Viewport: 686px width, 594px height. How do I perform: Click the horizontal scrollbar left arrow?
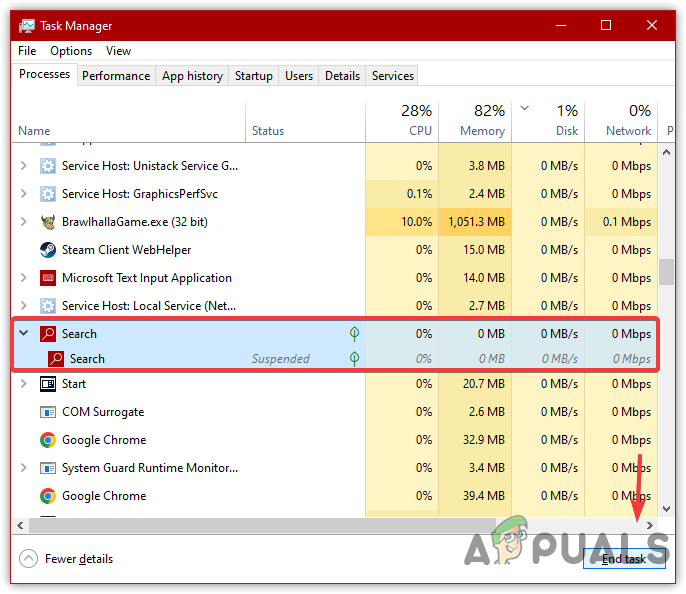[21, 525]
